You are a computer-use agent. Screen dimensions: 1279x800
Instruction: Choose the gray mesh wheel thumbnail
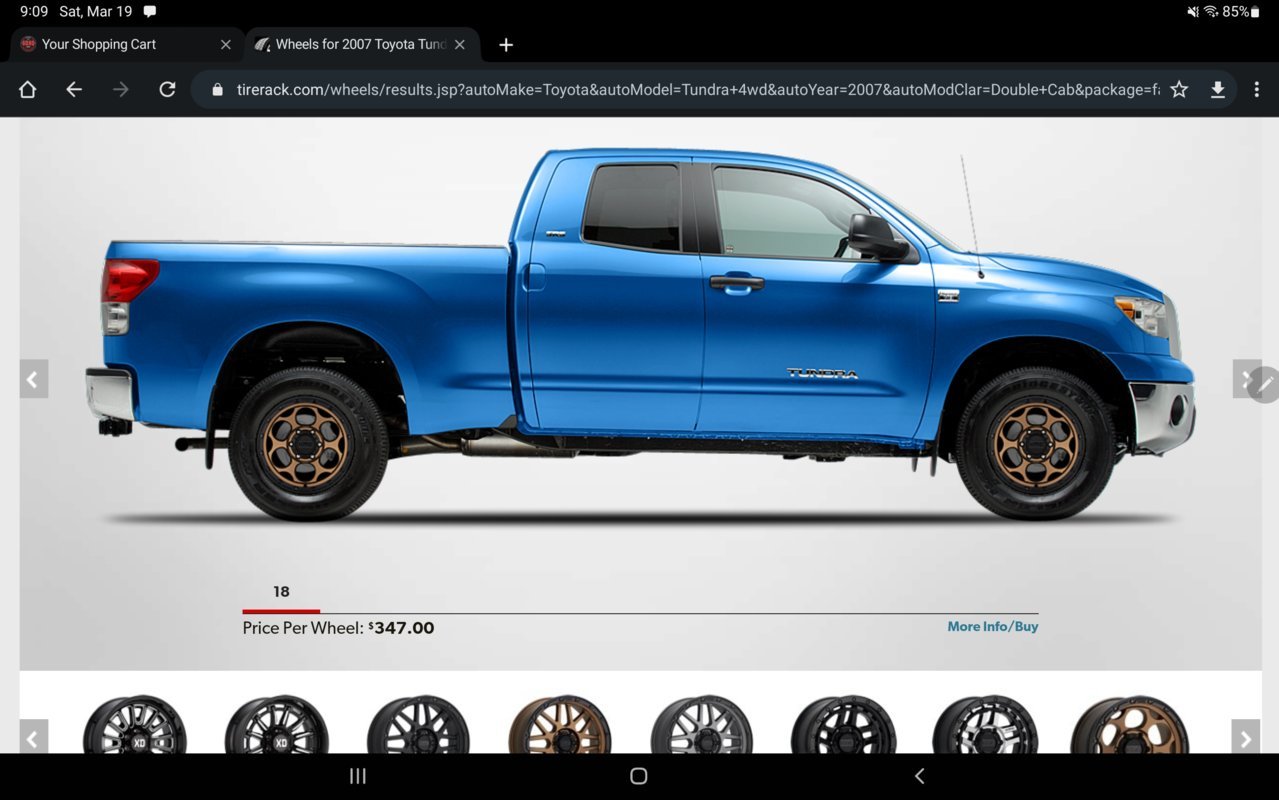[x=702, y=725]
